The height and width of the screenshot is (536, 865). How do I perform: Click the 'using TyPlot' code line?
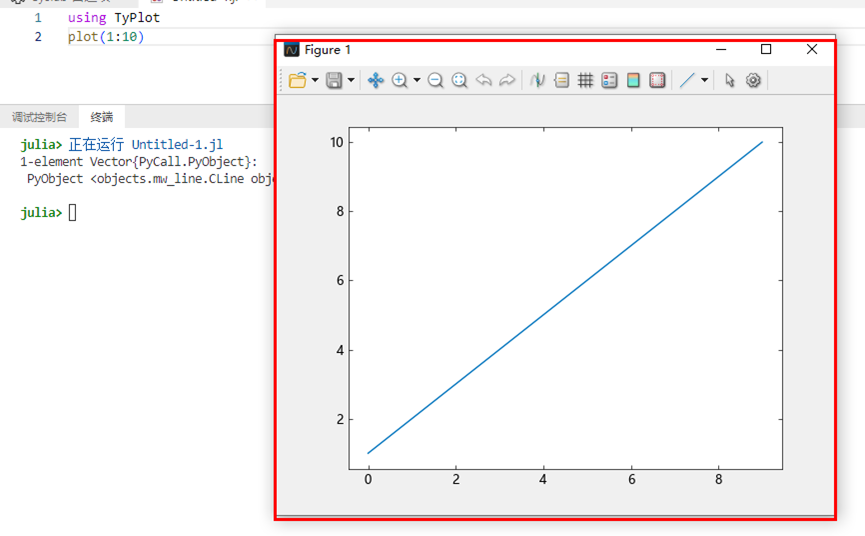pos(114,18)
